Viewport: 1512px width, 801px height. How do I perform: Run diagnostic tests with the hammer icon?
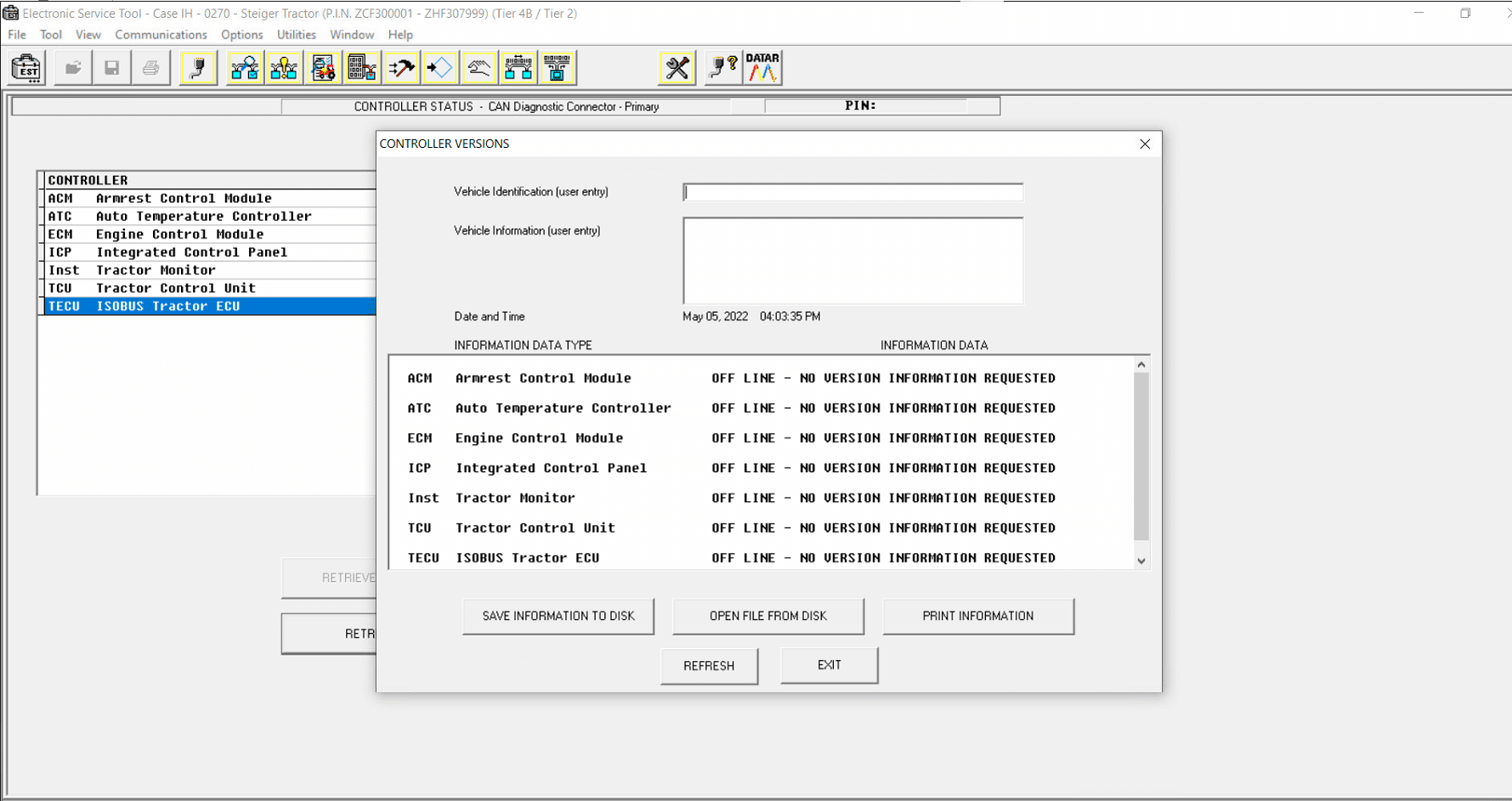coord(400,67)
